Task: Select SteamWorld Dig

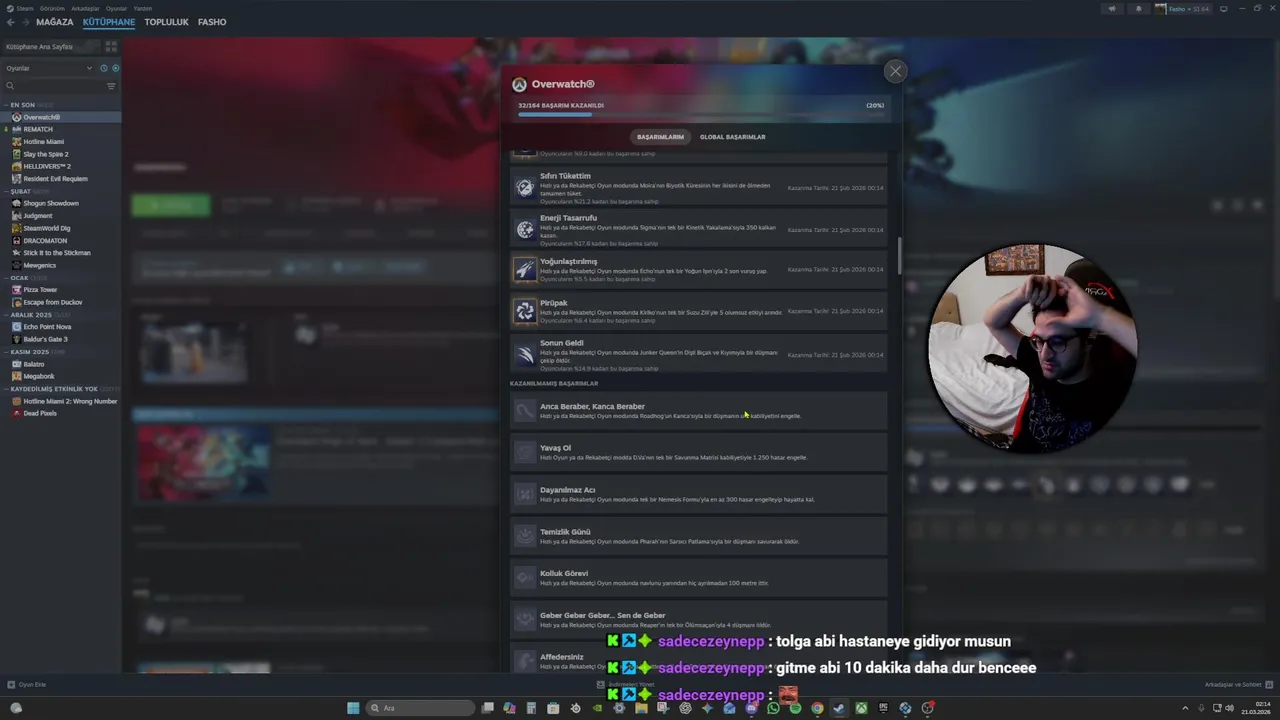Action: tap(61, 228)
